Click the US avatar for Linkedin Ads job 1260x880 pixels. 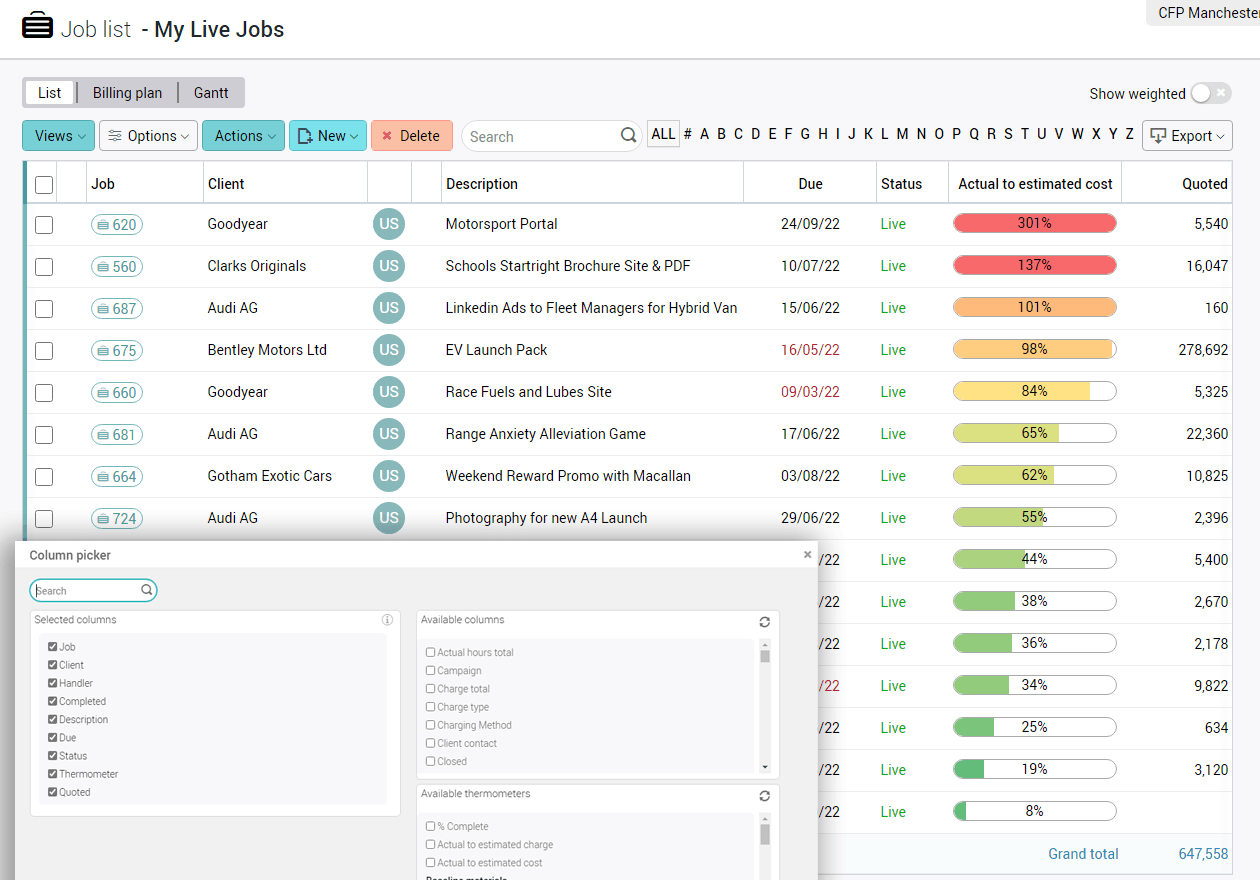[x=389, y=308]
